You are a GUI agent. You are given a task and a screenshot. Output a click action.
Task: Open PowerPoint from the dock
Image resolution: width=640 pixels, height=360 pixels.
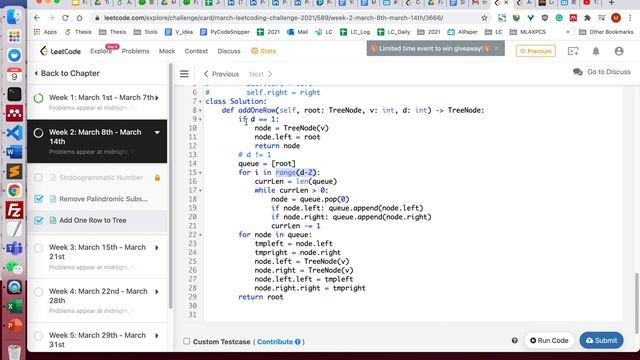[x=14, y=326]
